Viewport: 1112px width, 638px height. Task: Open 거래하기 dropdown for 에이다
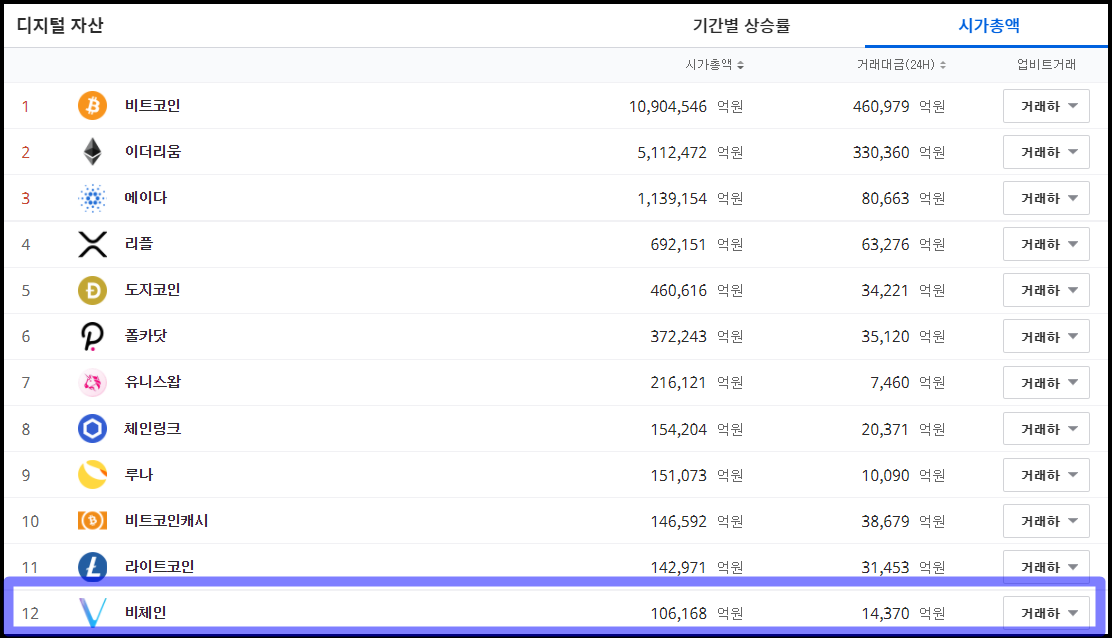click(x=1046, y=198)
